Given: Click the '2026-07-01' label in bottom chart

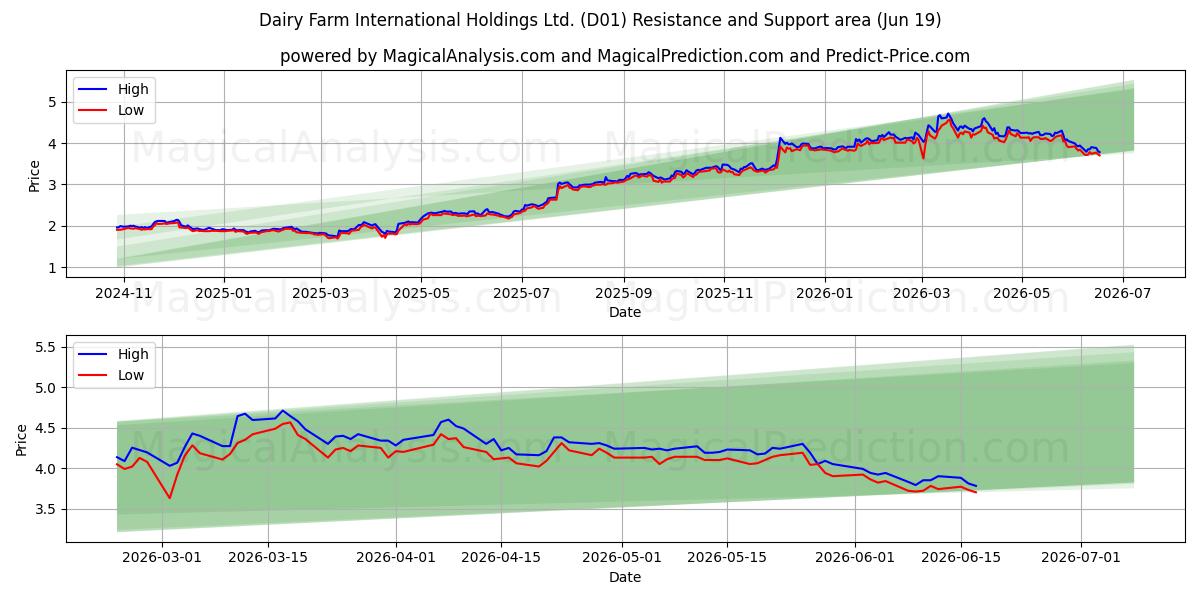Looking at the screenshot, I should coord(1081,559).
